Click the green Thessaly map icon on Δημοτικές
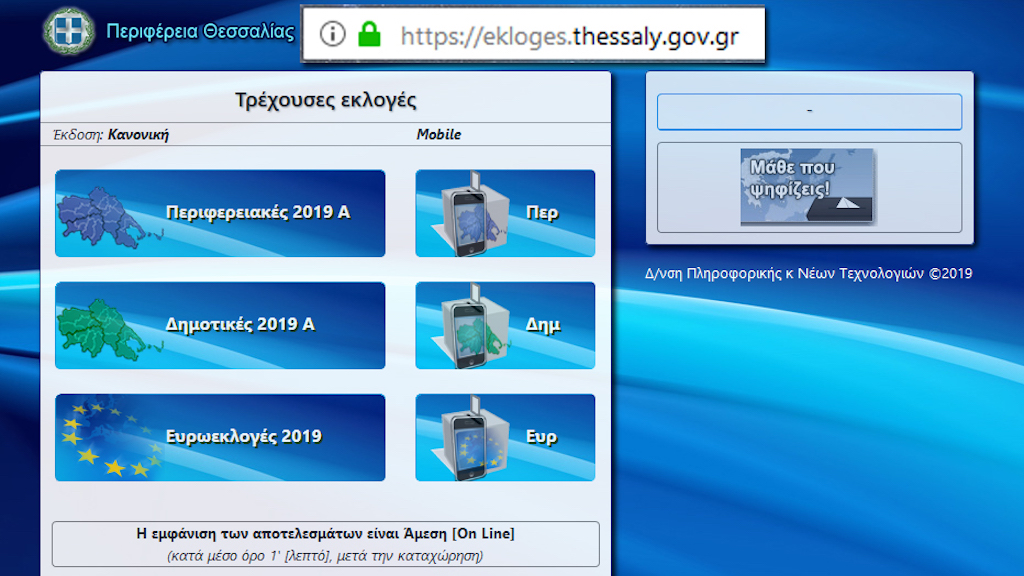 (x=108, y=330)
